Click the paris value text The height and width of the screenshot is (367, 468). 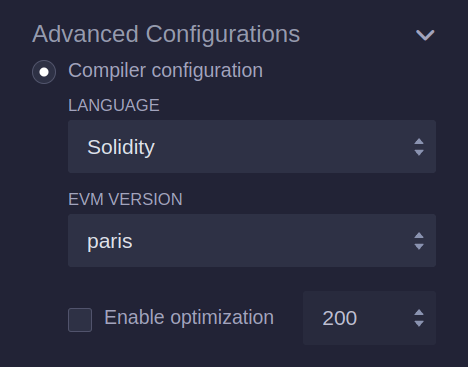110,242
